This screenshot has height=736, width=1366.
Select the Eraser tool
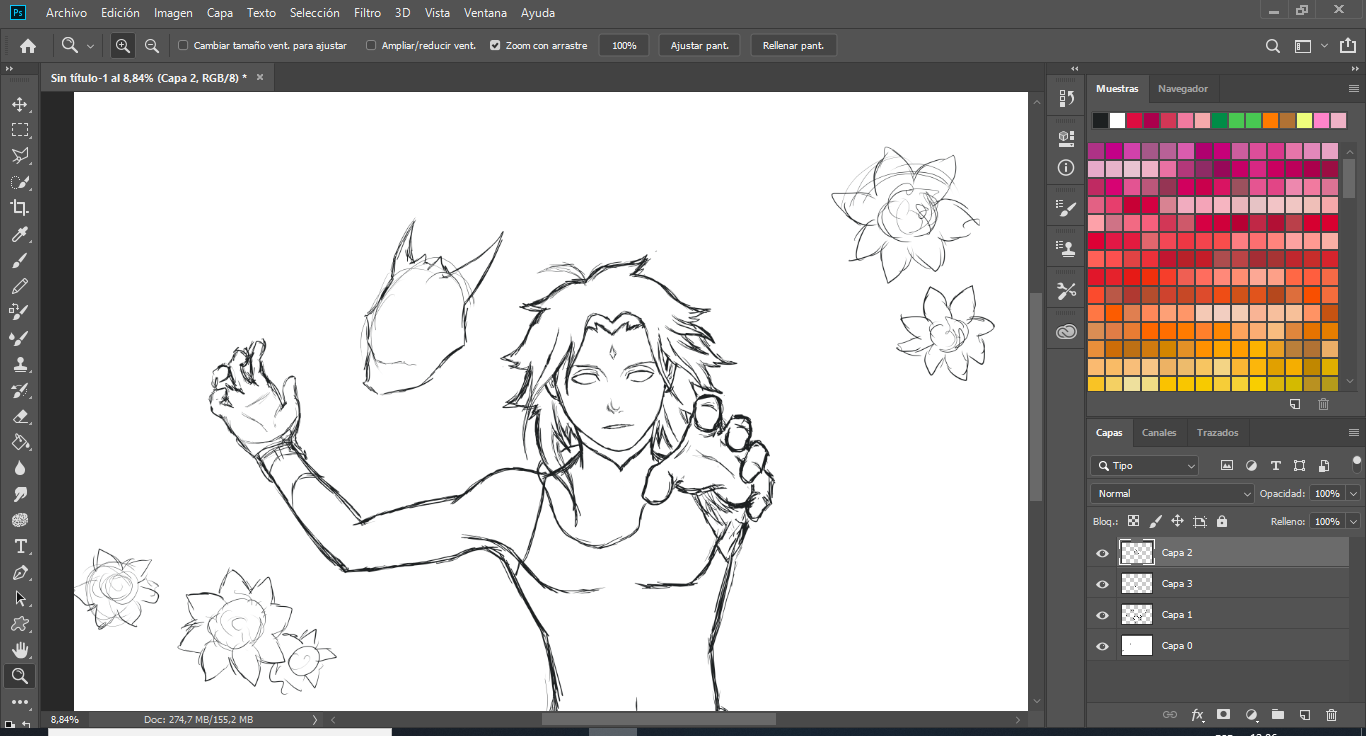(20, 416)
